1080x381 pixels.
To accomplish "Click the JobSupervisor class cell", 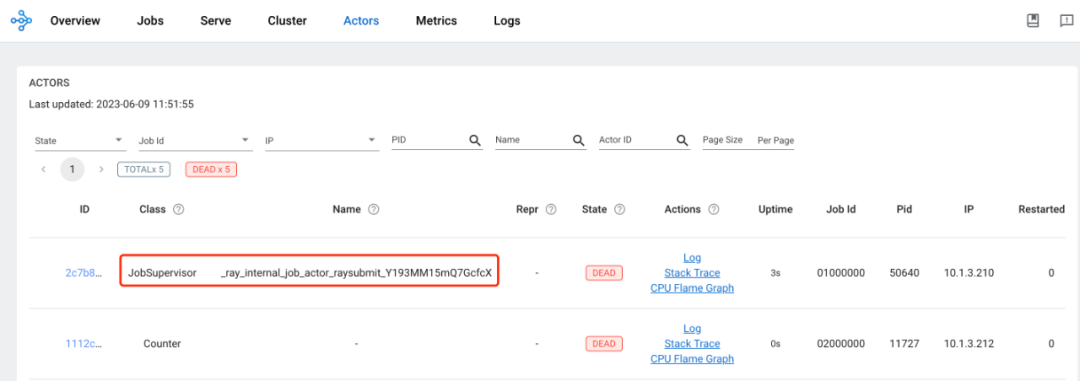I will pyautogui.click(x=162, y=273).
